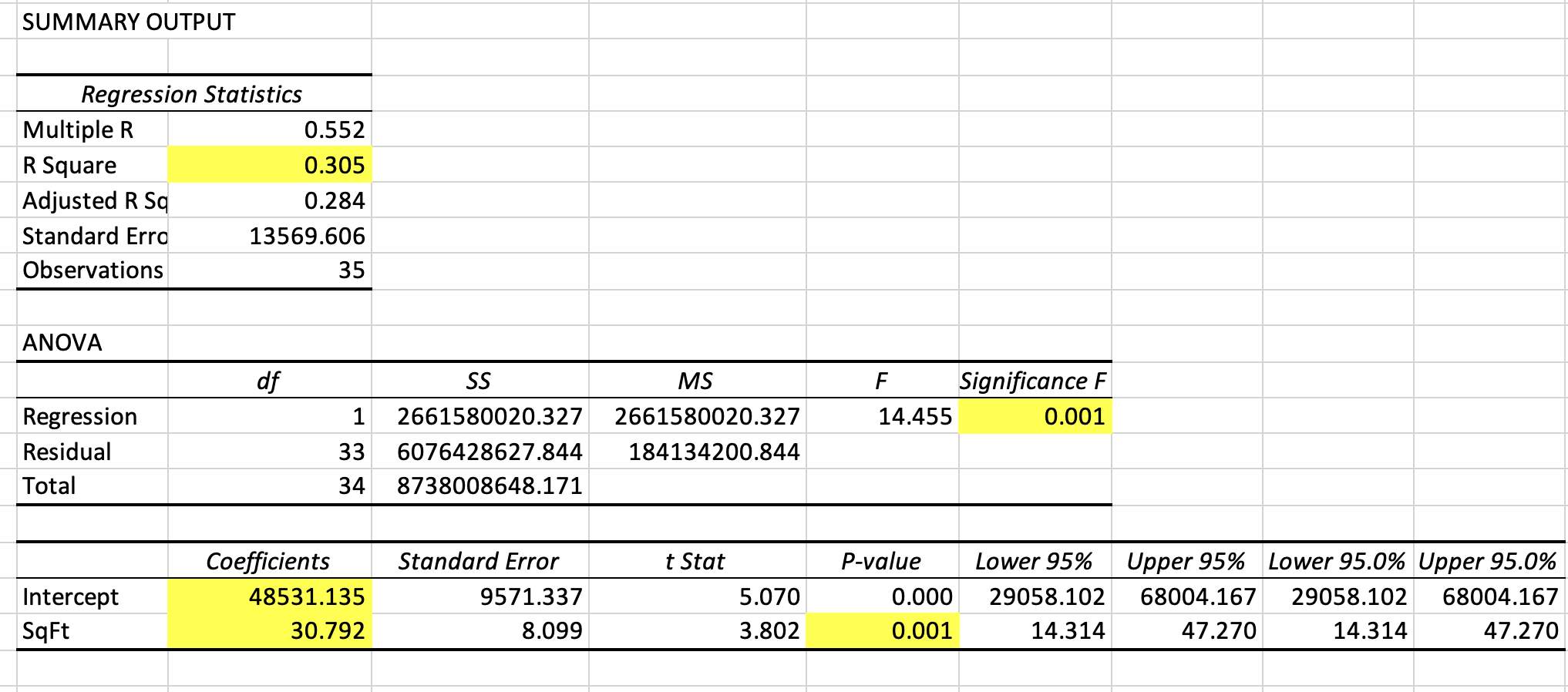Select the Regression SS value 2661580020.327
The width and height of the screenshot is (1568, 692).
pyautogui.click(x=480, y=416)
